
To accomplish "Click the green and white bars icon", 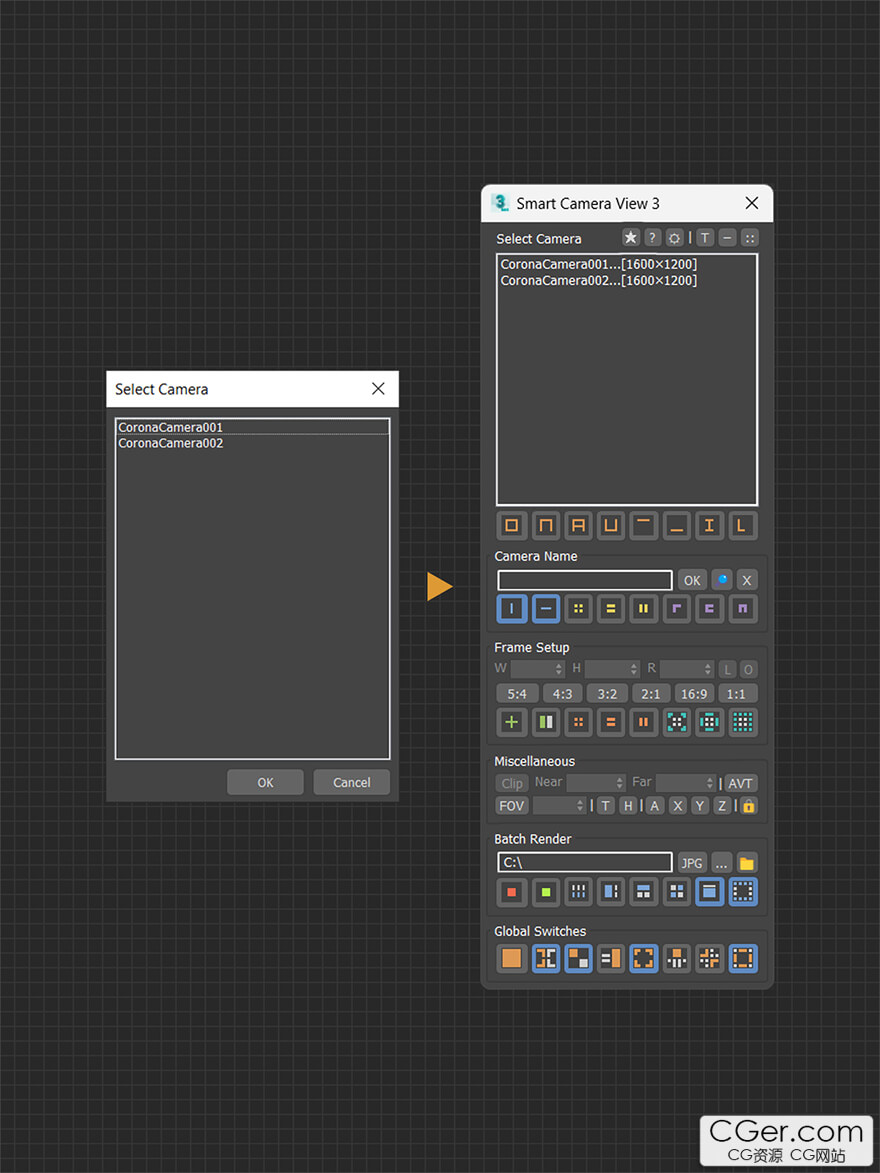I will point(546,722).
